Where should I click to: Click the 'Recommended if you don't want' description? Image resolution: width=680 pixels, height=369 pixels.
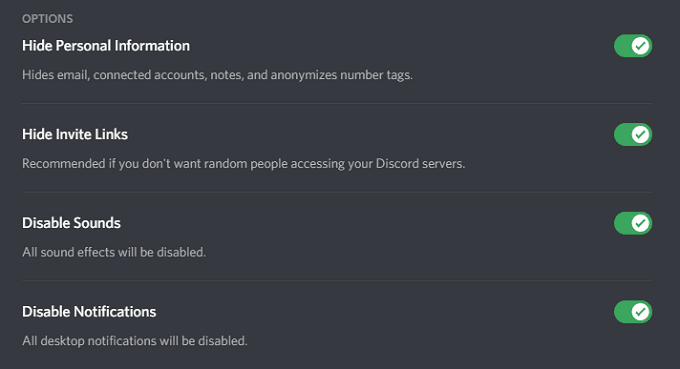coord(244,164)
